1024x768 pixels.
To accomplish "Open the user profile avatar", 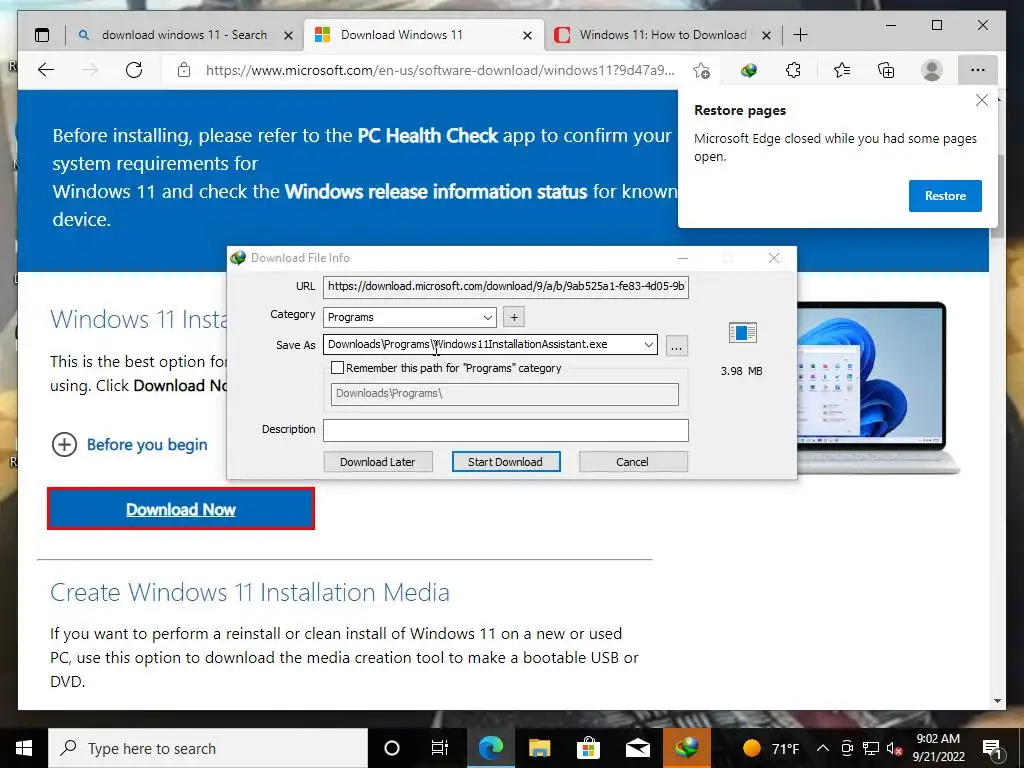I will [x=932, y=70].
